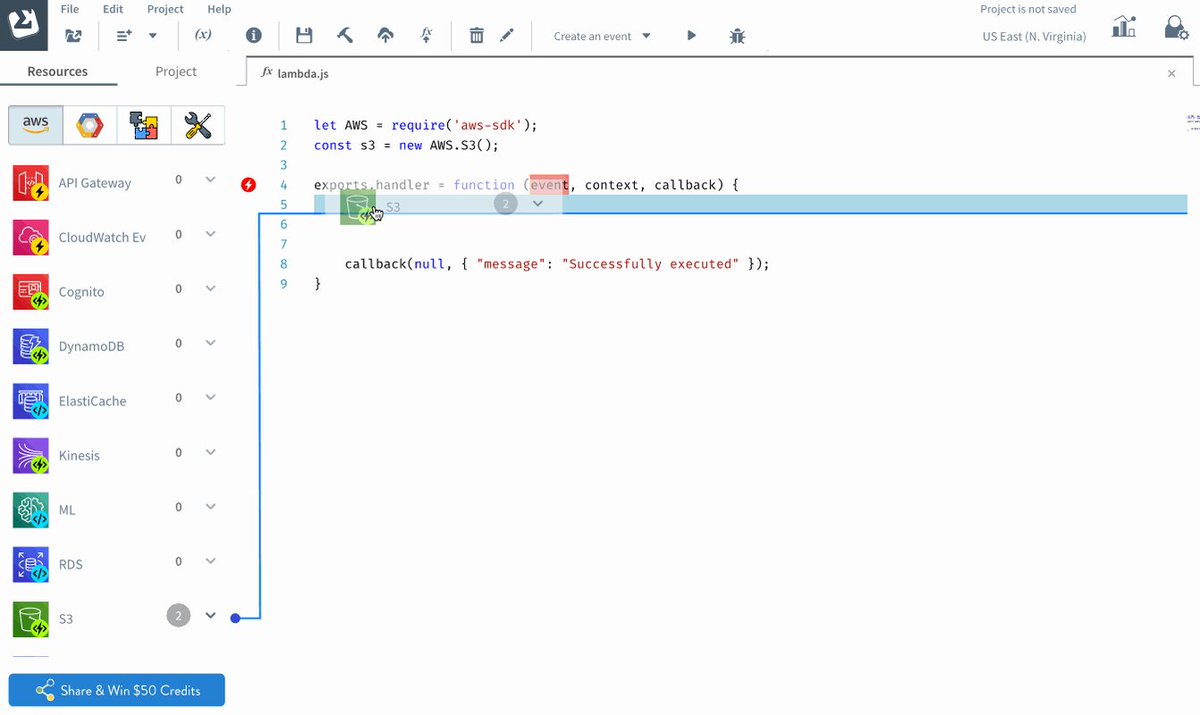Click the RDS resource icon
This screenshot has width=1200, height=715.
coord(31,564)
